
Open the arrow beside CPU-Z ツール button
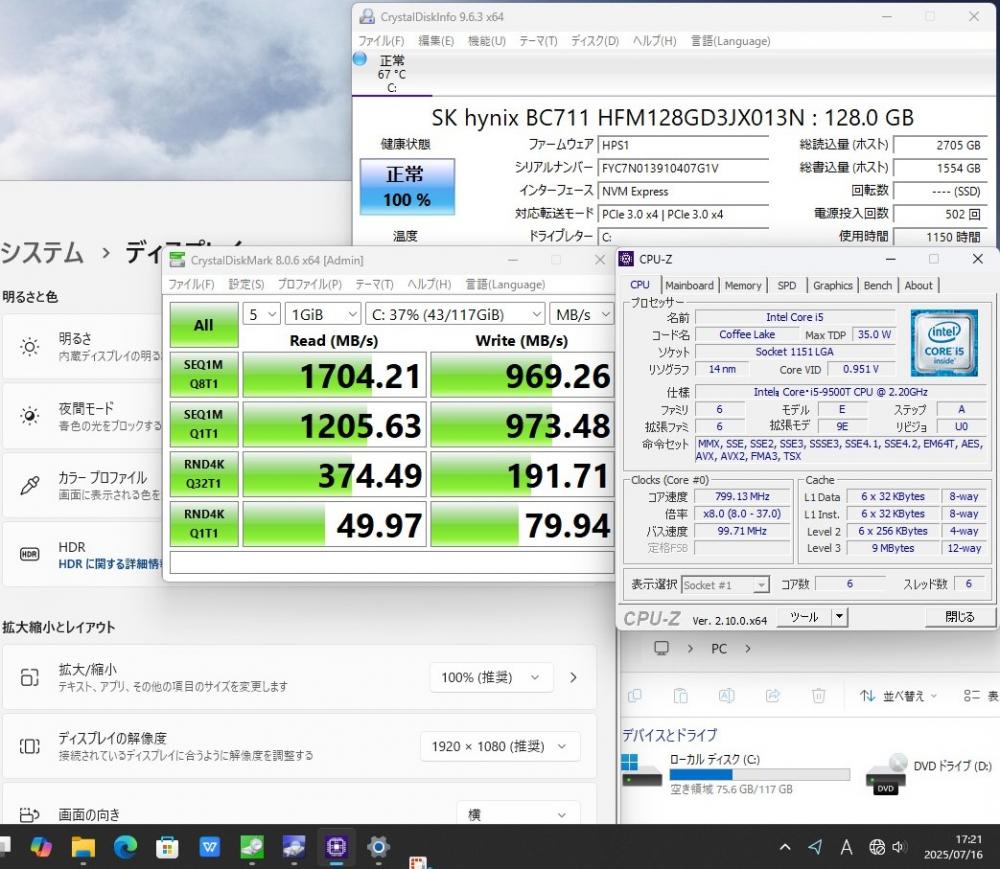tap(839, 617)
